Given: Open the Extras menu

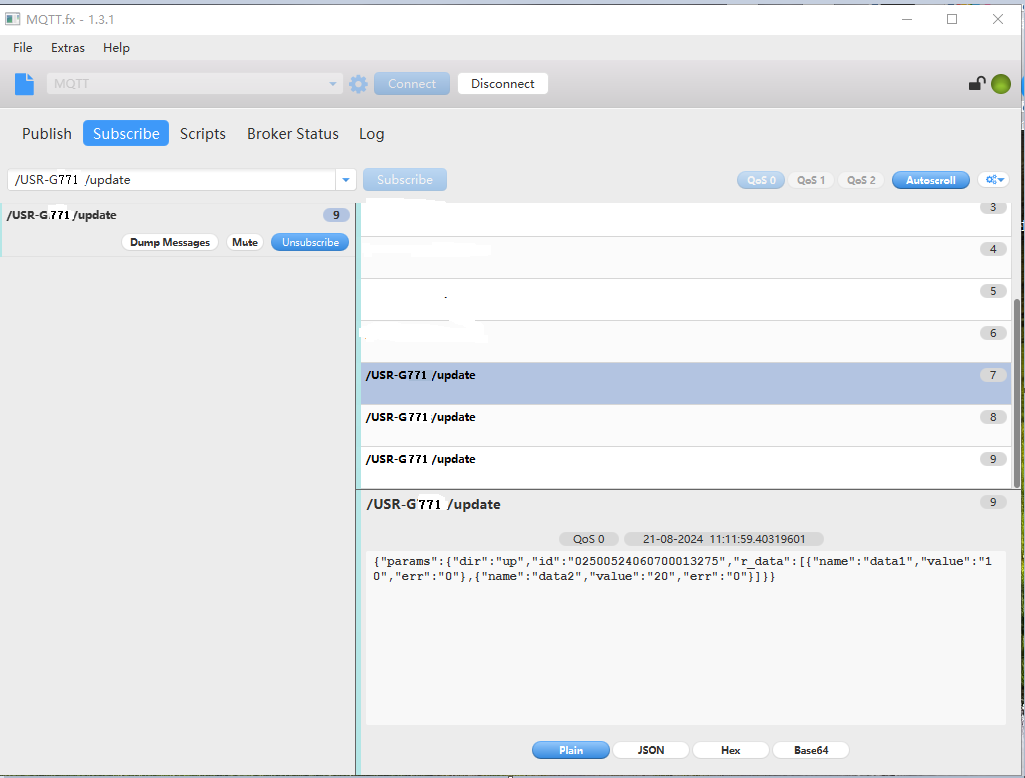Looking at the screenshot, I should (x=68, y=48).
